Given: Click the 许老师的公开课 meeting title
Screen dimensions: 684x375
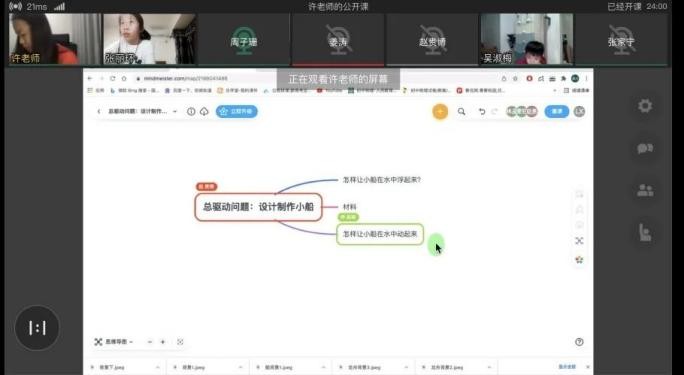Looking at the screenshot, I should tap(338, 7).
